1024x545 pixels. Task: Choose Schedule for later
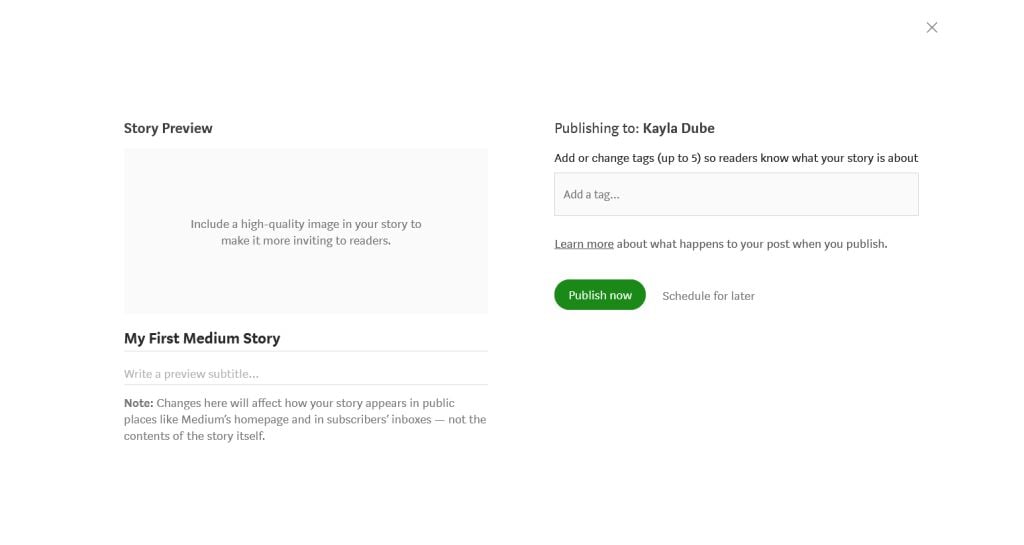tap(708, 296)
